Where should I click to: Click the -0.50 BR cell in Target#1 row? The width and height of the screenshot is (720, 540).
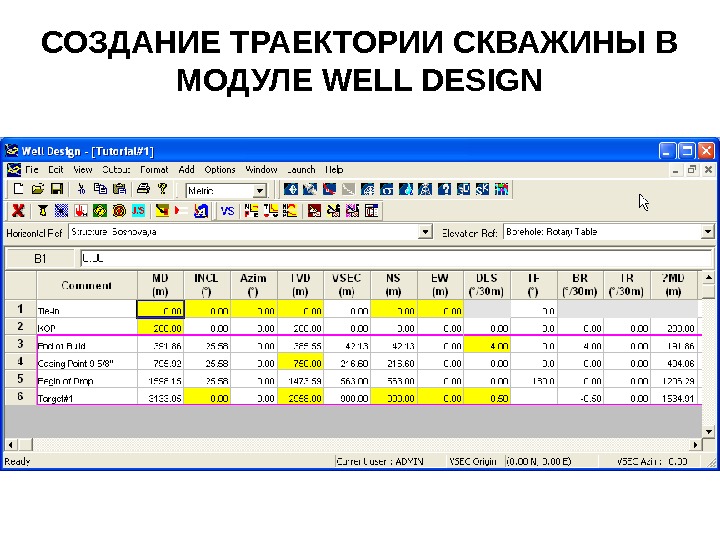pyautogui.click(x=580, y=397)
